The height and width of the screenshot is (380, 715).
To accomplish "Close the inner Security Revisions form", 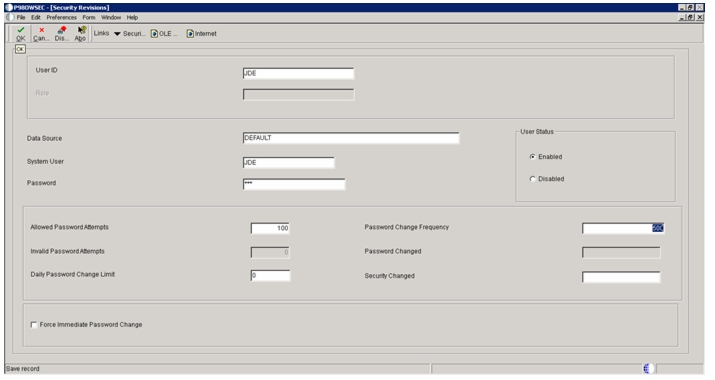I will coord(700,17).
